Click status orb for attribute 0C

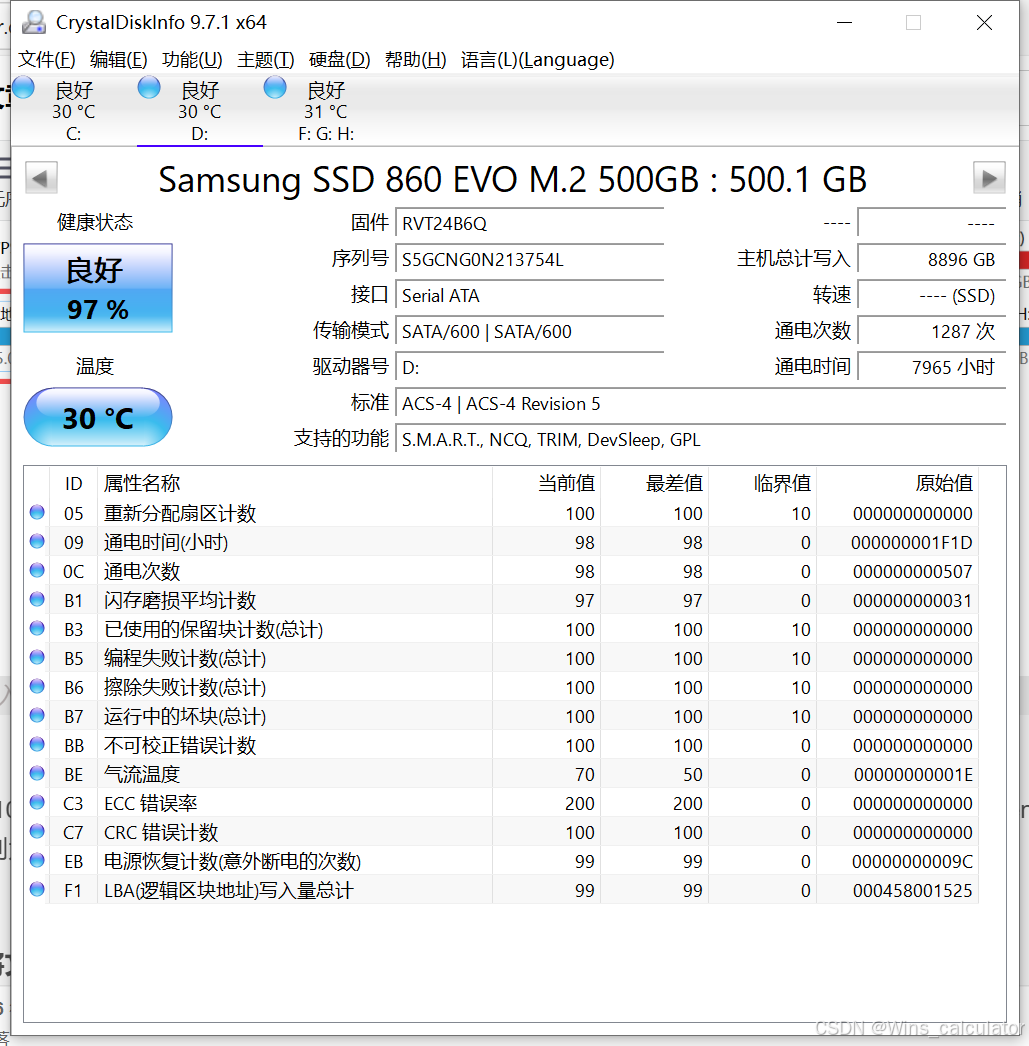(x=37, y=570)
